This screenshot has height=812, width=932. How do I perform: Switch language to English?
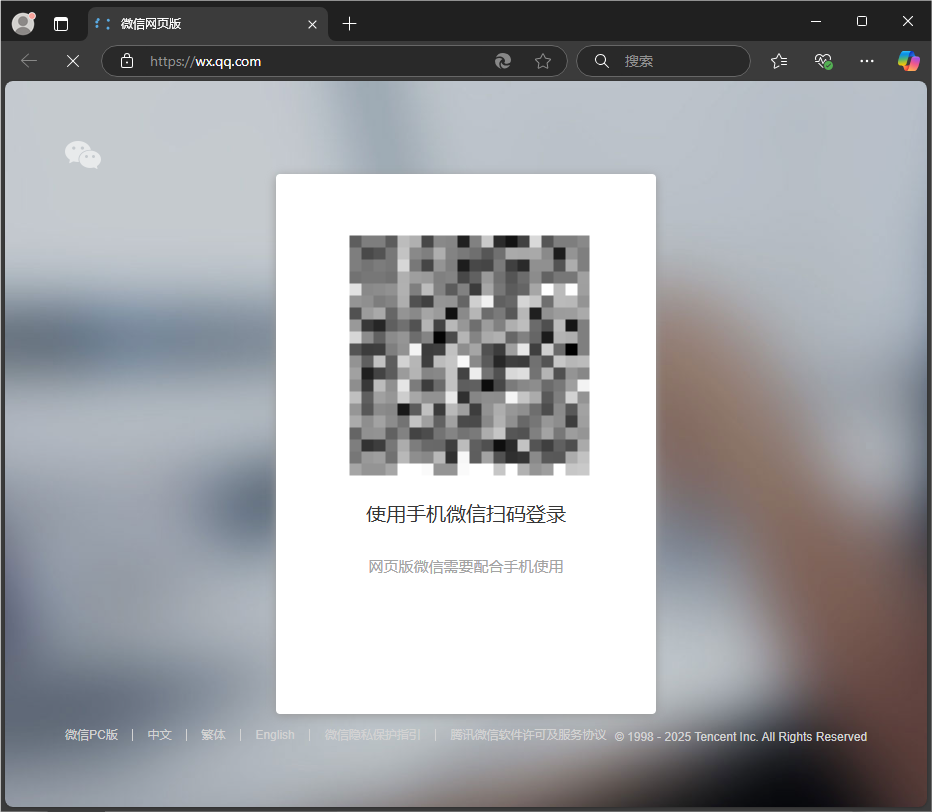pos(274,735)
